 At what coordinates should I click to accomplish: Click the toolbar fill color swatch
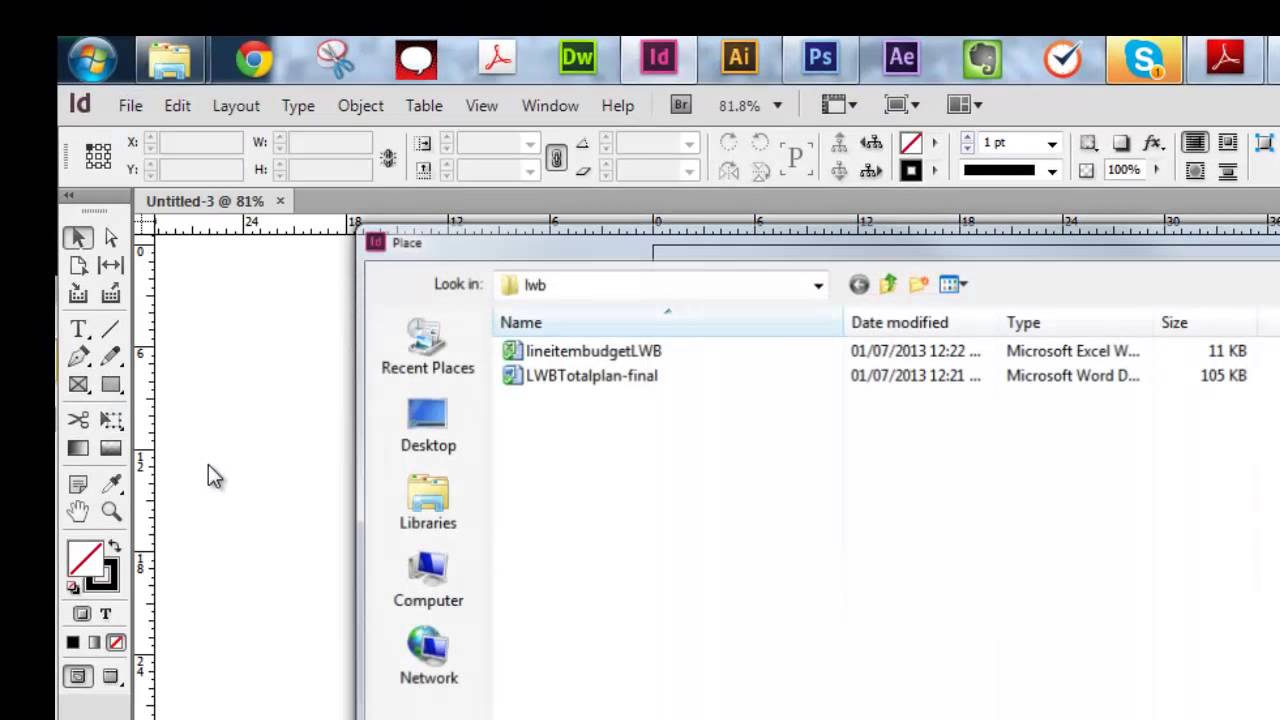[85, 559]
